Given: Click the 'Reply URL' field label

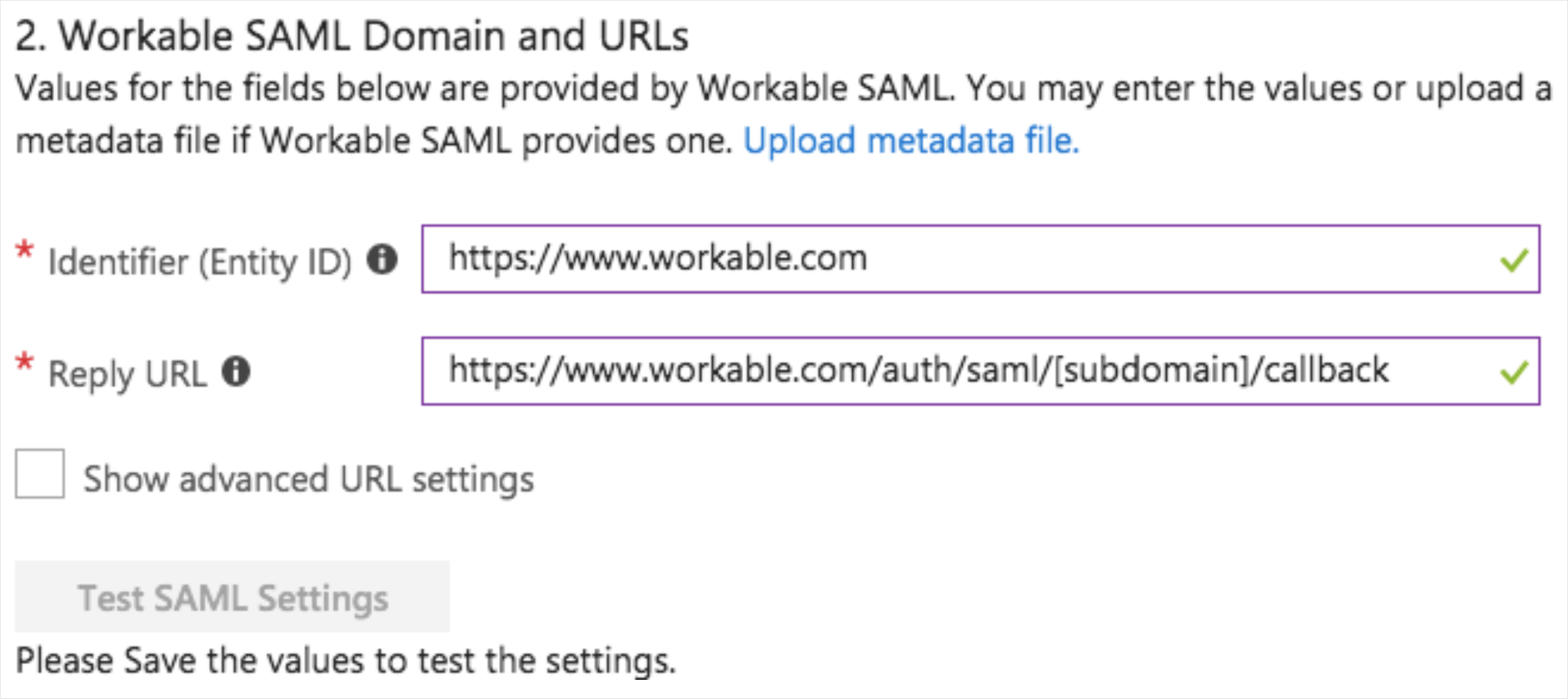Looking at the screenshot, I should (x=127, y=374).
